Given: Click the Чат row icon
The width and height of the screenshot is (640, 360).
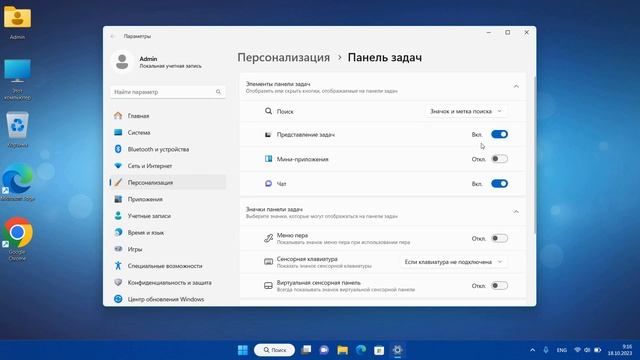Looking at the screenshot, I should pyautogui.click(x=268, y=184).
